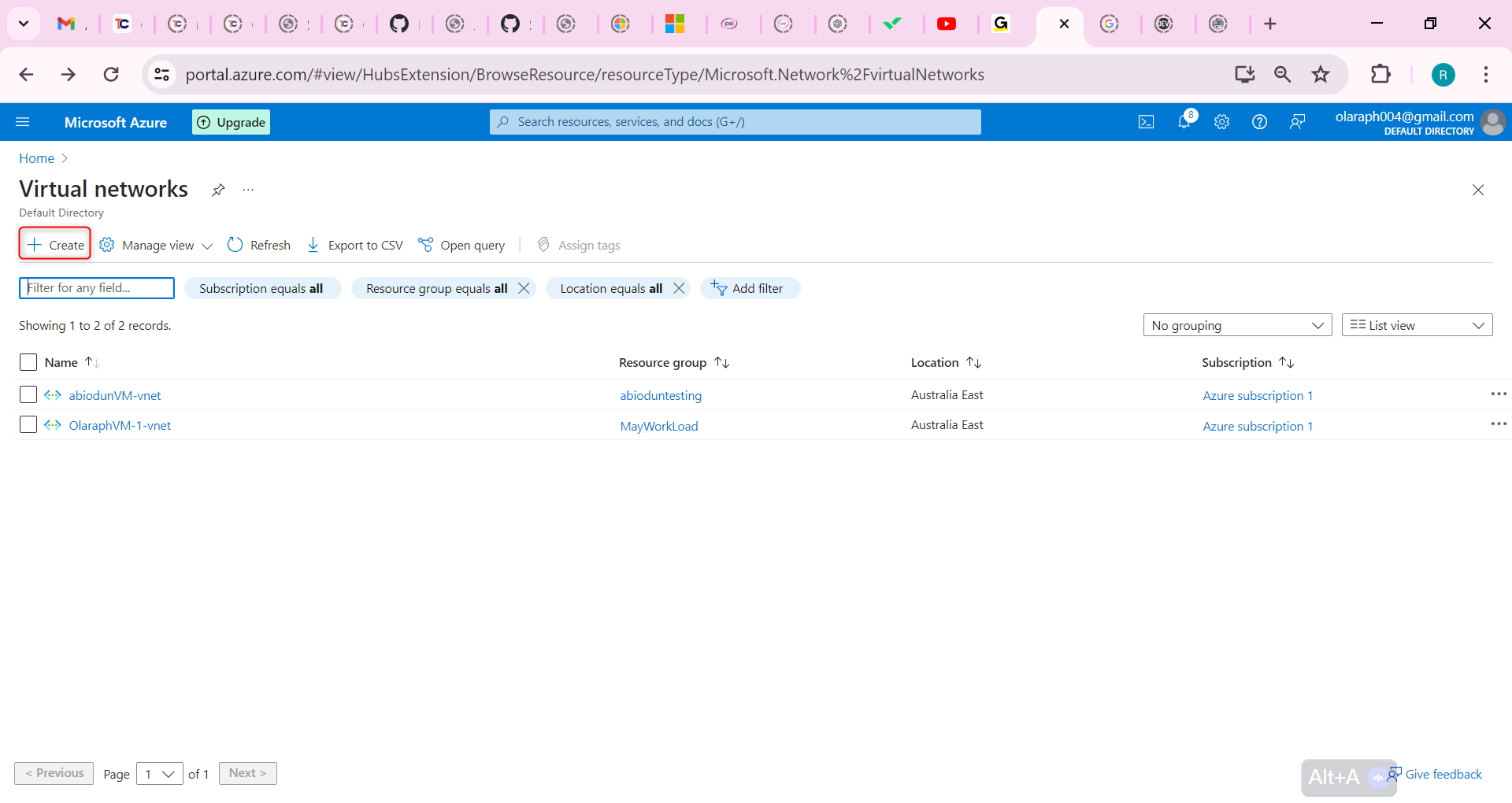
Task: Create a new virtual network
Action: [x=55, y=245]
